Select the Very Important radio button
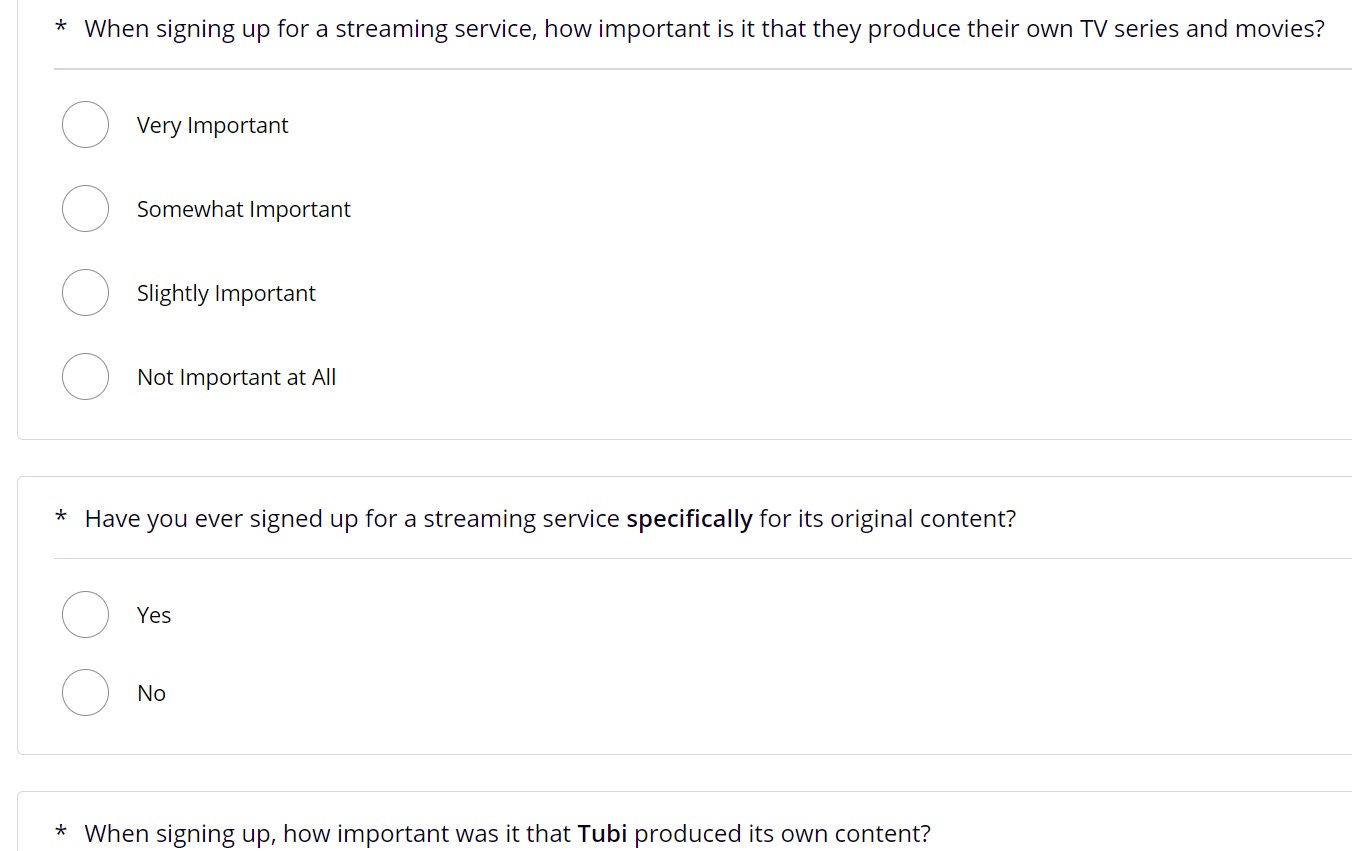The width and height of the screenshot is (1352, 851). (x=85, y=125)
